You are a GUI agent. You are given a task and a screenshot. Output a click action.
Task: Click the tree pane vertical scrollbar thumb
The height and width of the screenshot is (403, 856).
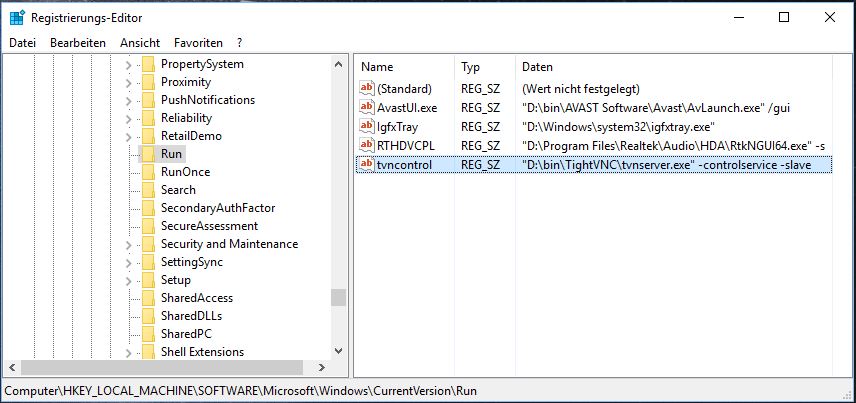(x=339, y=297)
